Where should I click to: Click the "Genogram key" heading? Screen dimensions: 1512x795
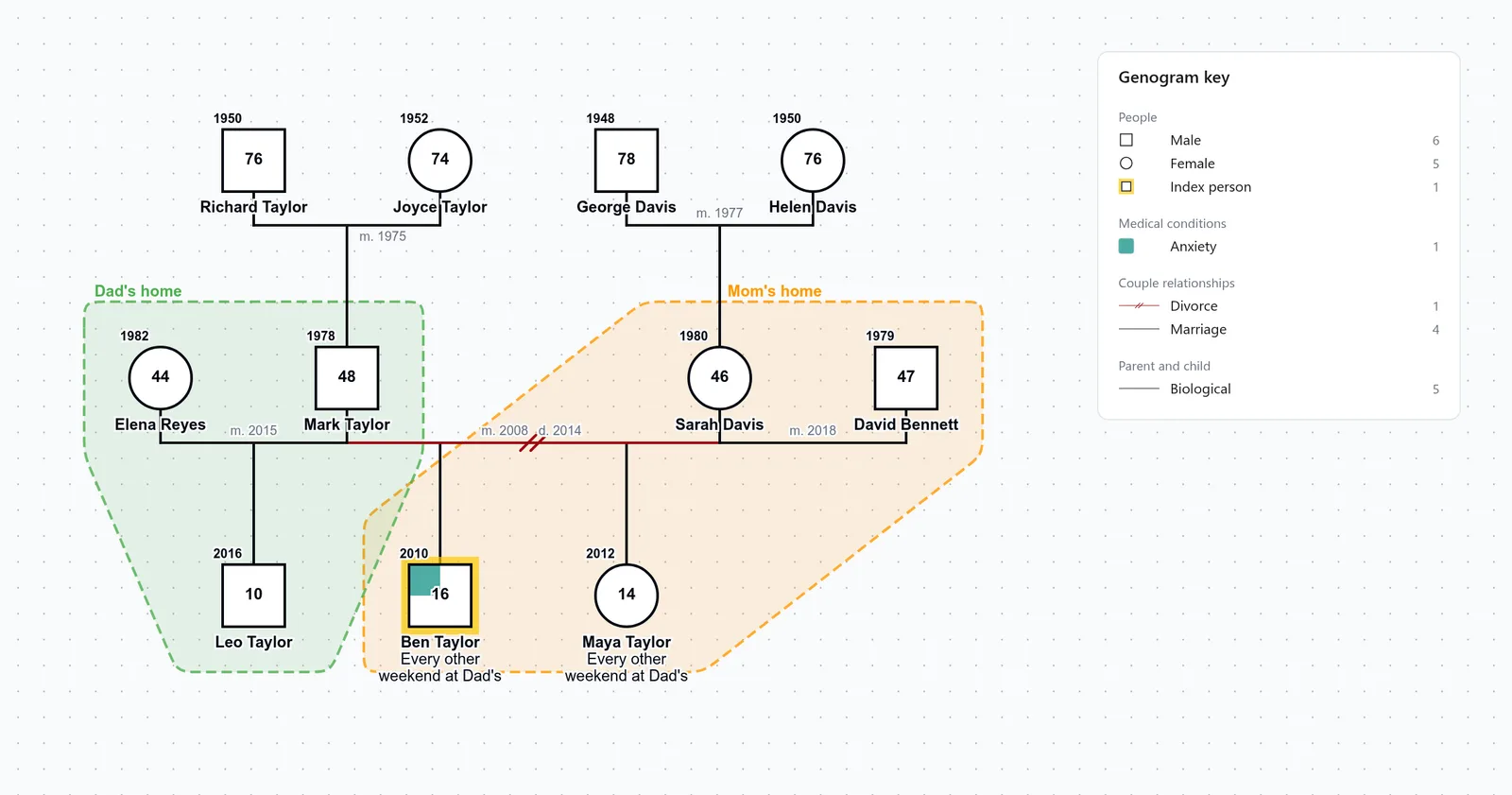(1174, 78)
